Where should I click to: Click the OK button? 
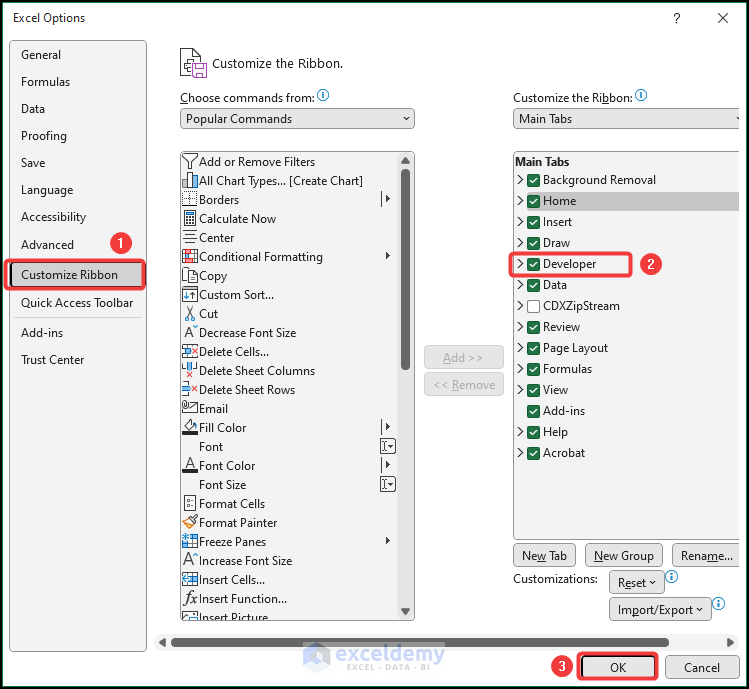(x=618, y=667)
